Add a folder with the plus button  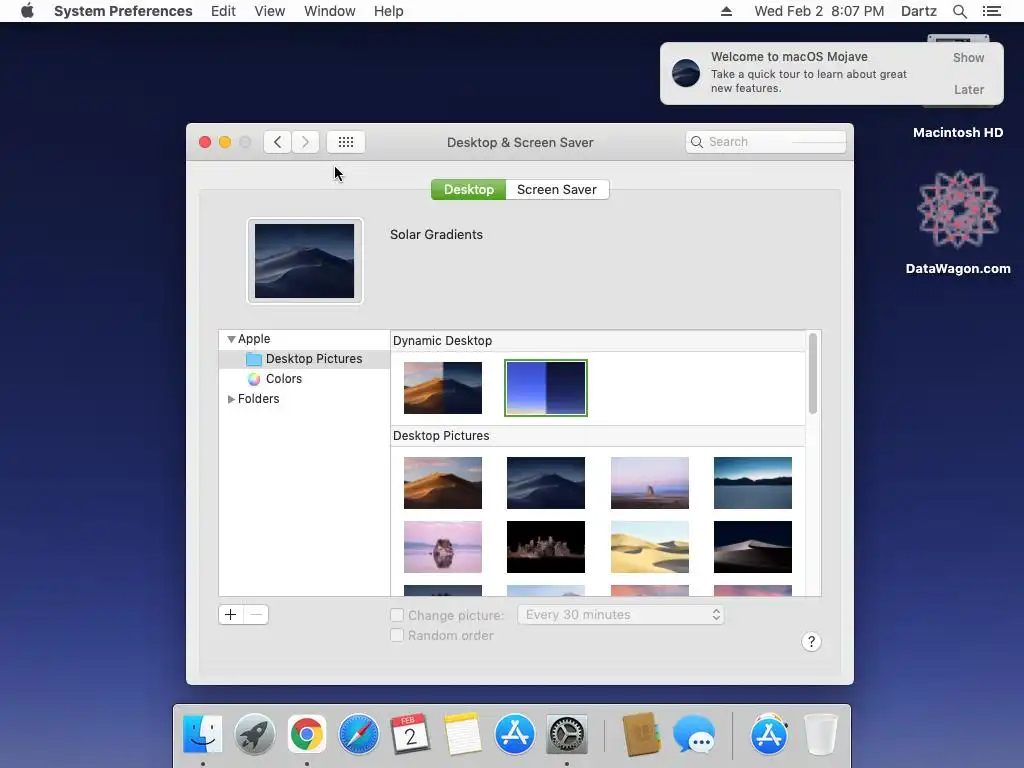(x=231, y=615)
